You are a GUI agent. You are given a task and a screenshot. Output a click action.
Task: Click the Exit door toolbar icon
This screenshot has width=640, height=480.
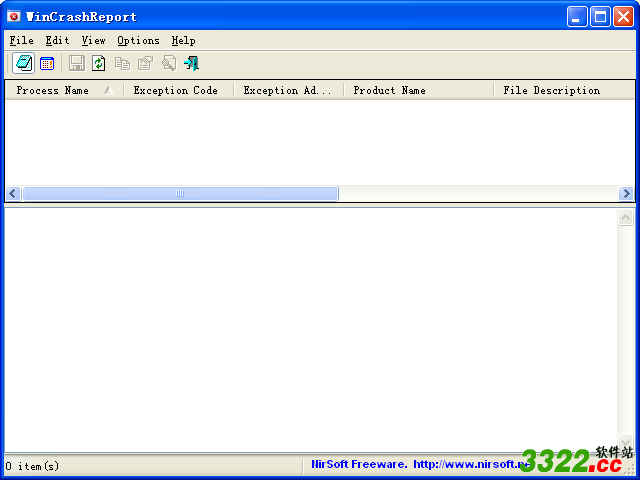point(191,63)
